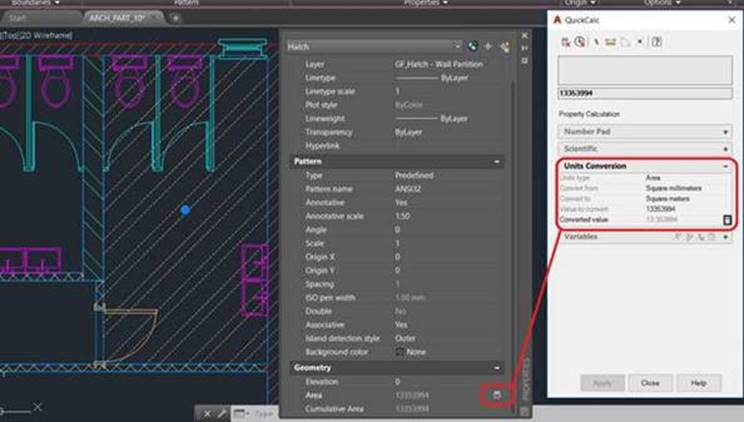The image size is (744, 422).
Task: Add a new drawing tab with plus icon
Action: click(176, 18)
